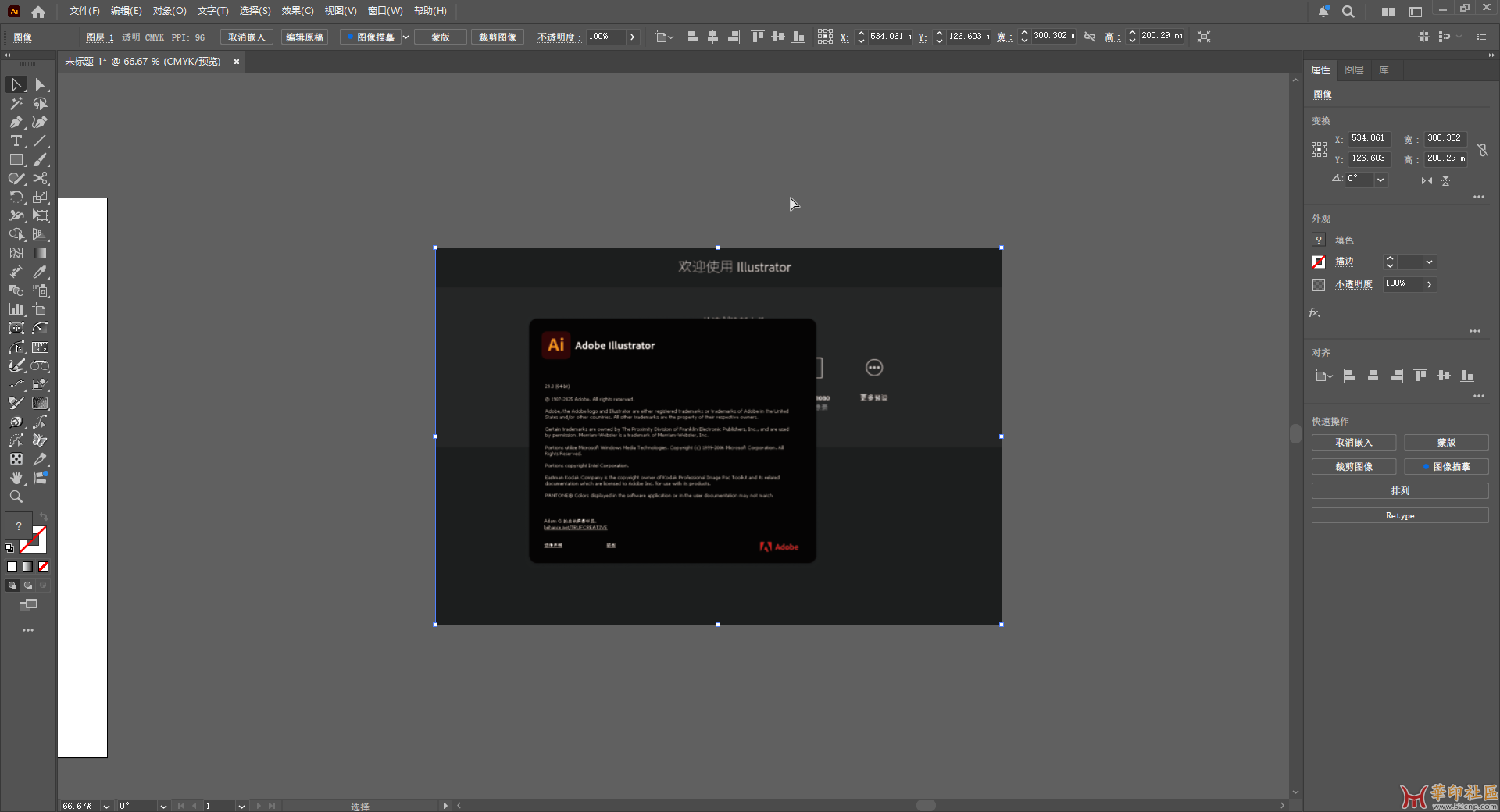Enable Draw Behind mode

click(28, 586)
